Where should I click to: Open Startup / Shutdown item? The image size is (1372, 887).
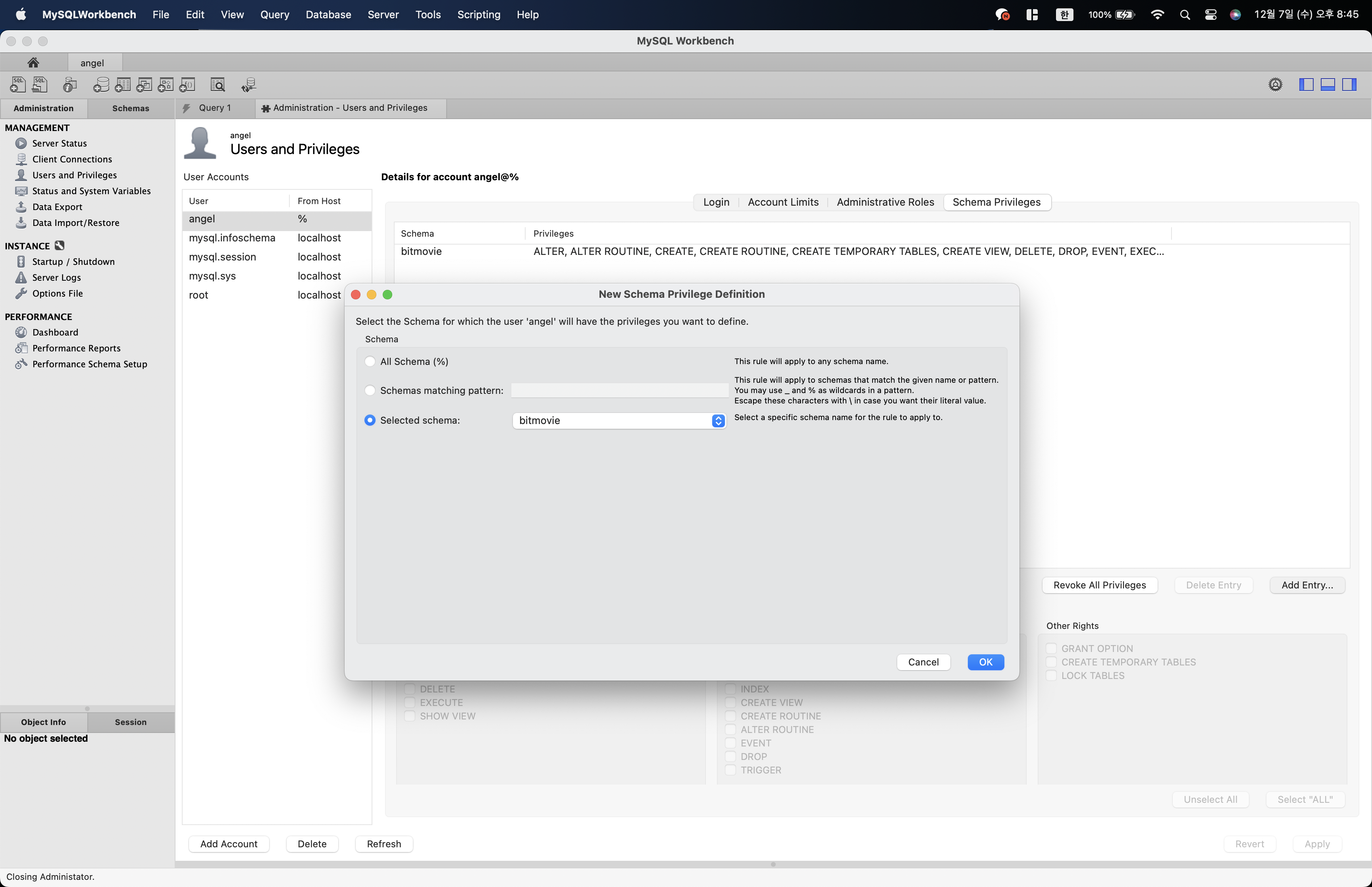tap(73, 262)
